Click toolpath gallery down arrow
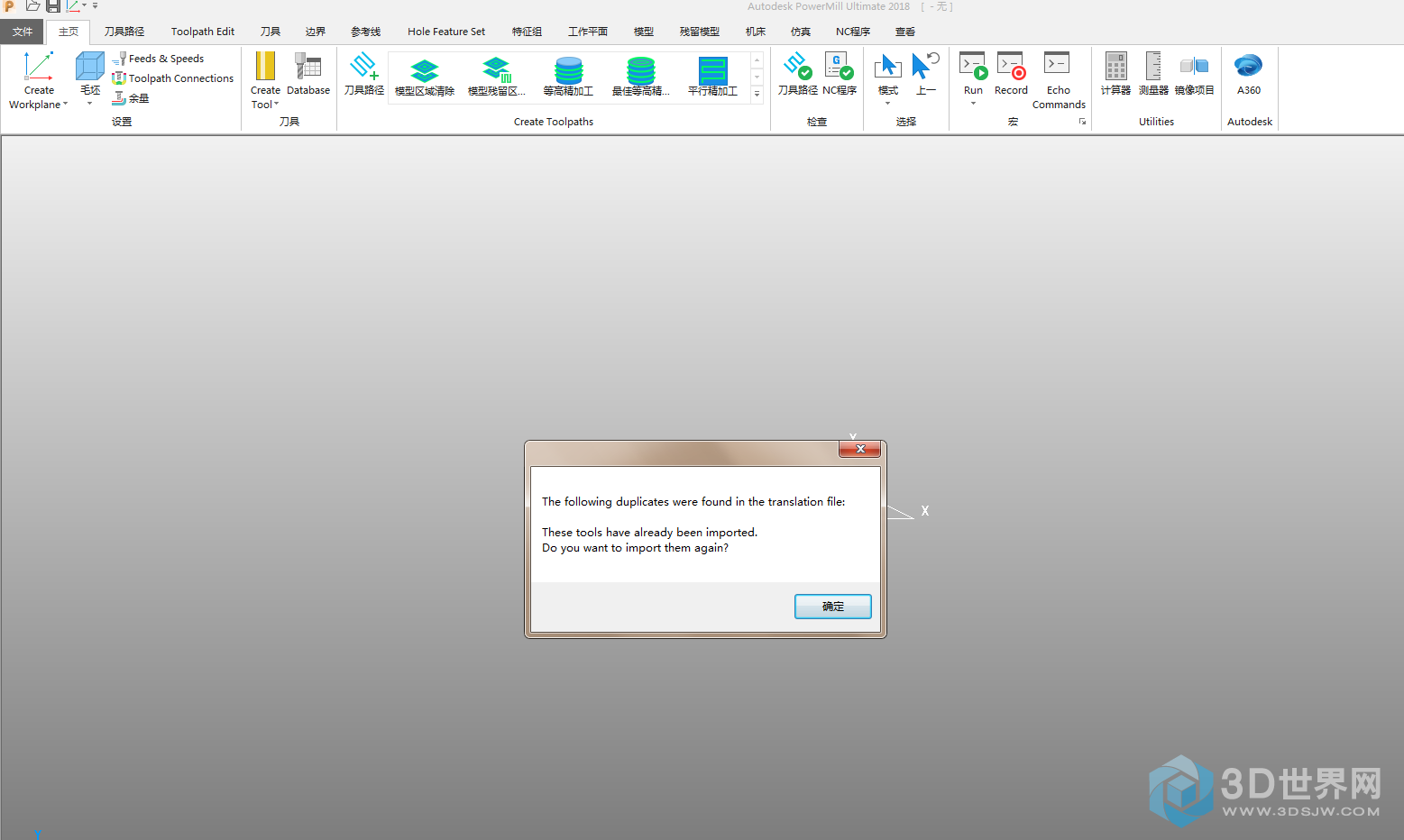The width and height of the screenshot is (1404, 840). 757,77
